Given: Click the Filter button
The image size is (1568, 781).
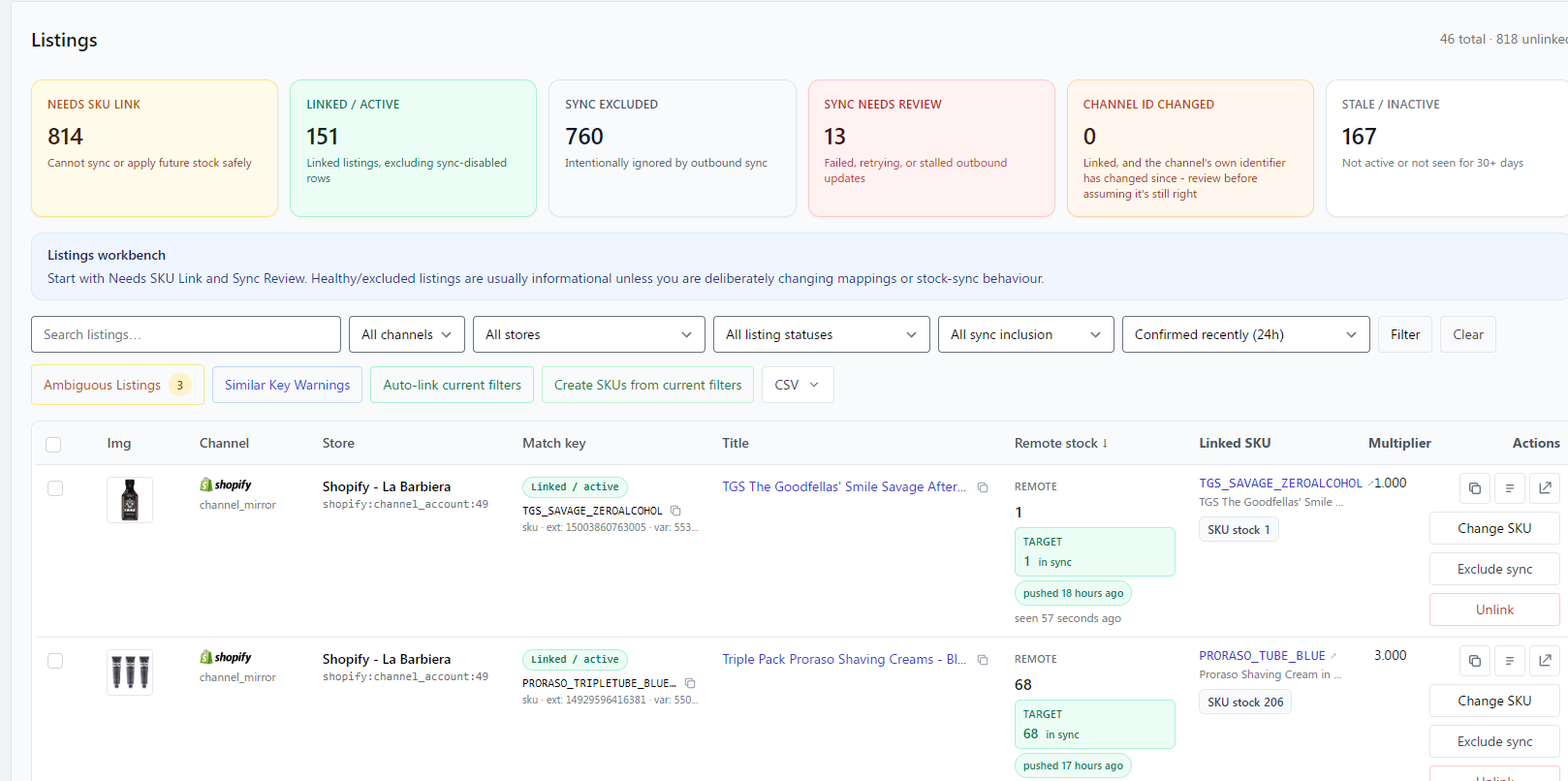Looking at the screenshot, I should (x=1405, y=334).
